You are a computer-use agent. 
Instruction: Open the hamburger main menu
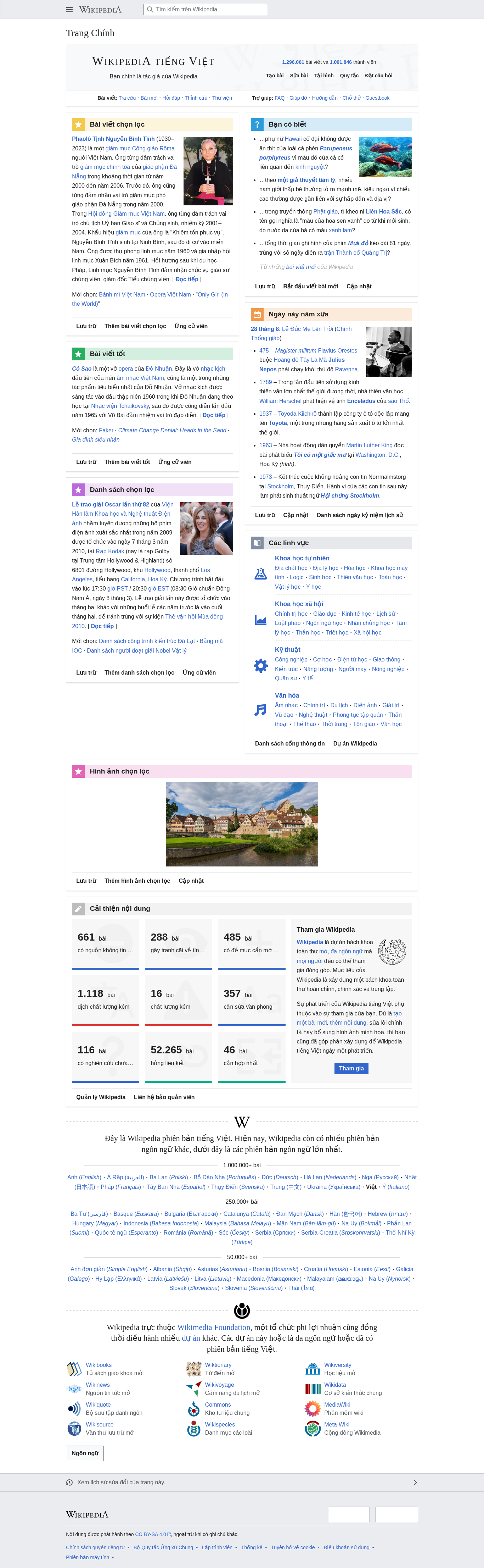pyautogui.click(x=69, y=10)
